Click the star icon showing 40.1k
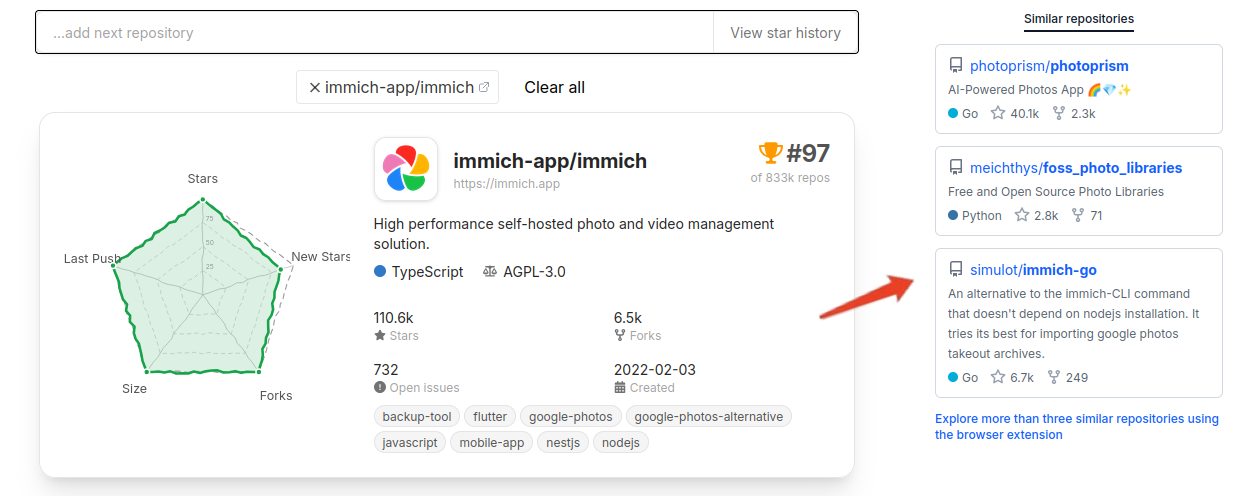 998,113
